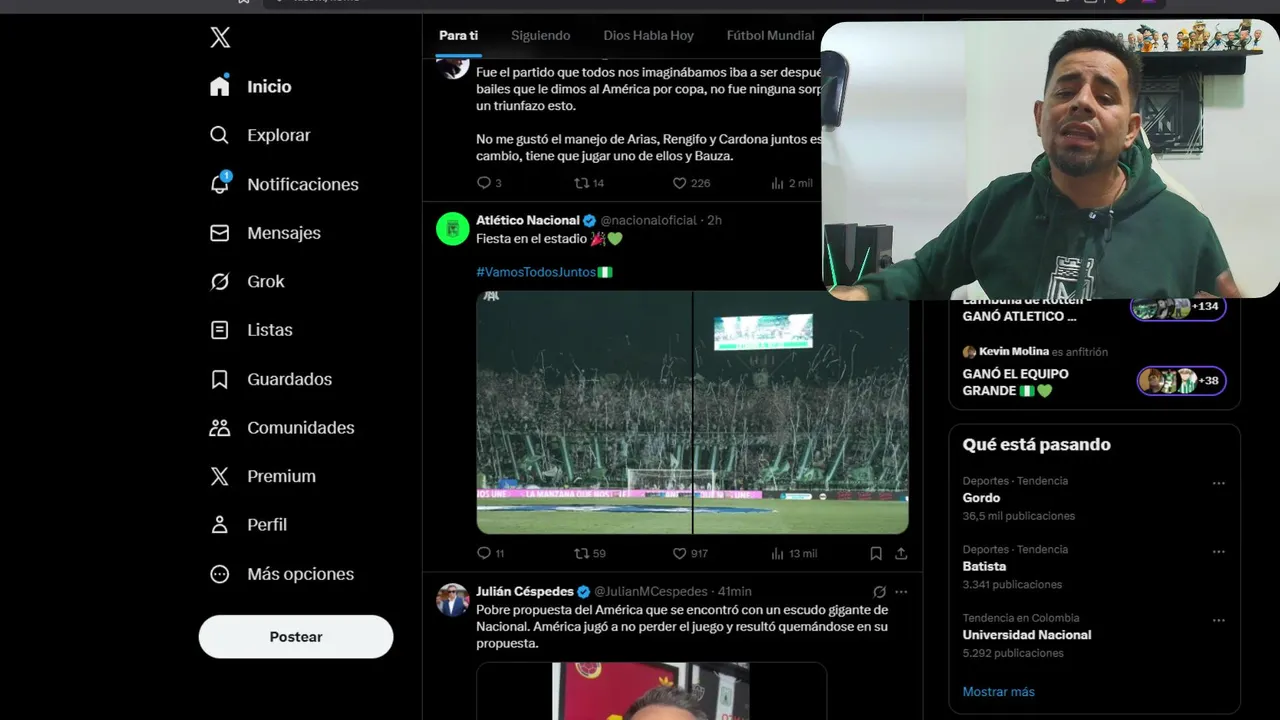Screen dimensions: 1280x720
Task: Bookmark the Atlético Nacional post
Action: pyautogui.click(x=876, y=553)
